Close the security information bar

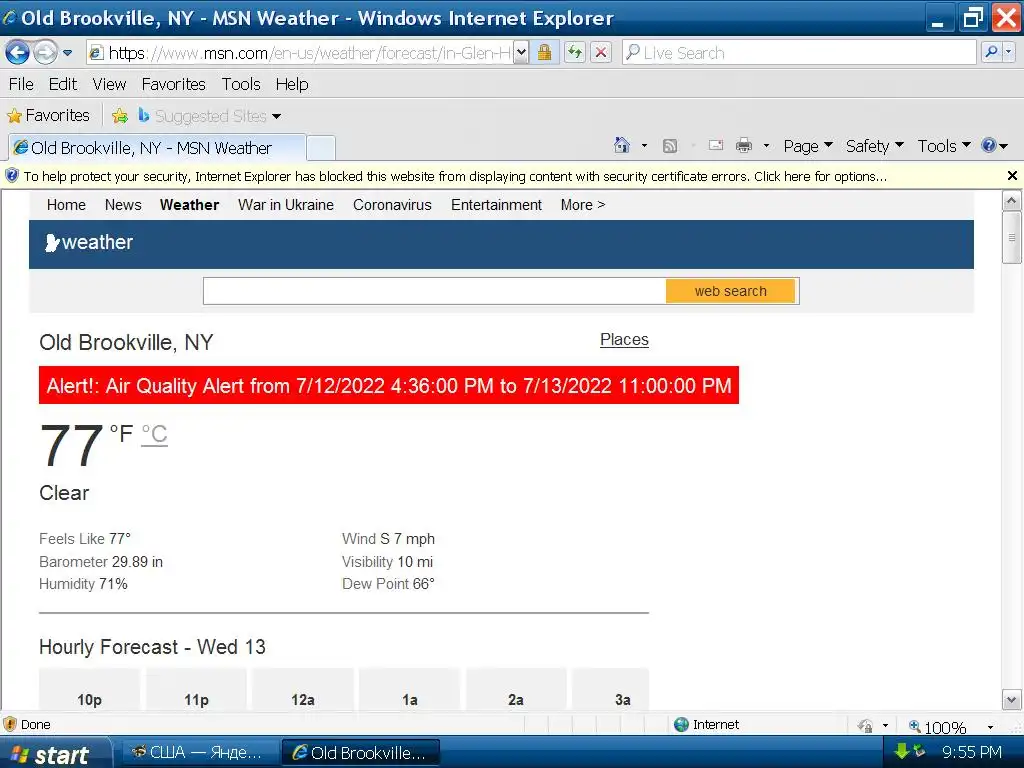[x=1012, y=176]
